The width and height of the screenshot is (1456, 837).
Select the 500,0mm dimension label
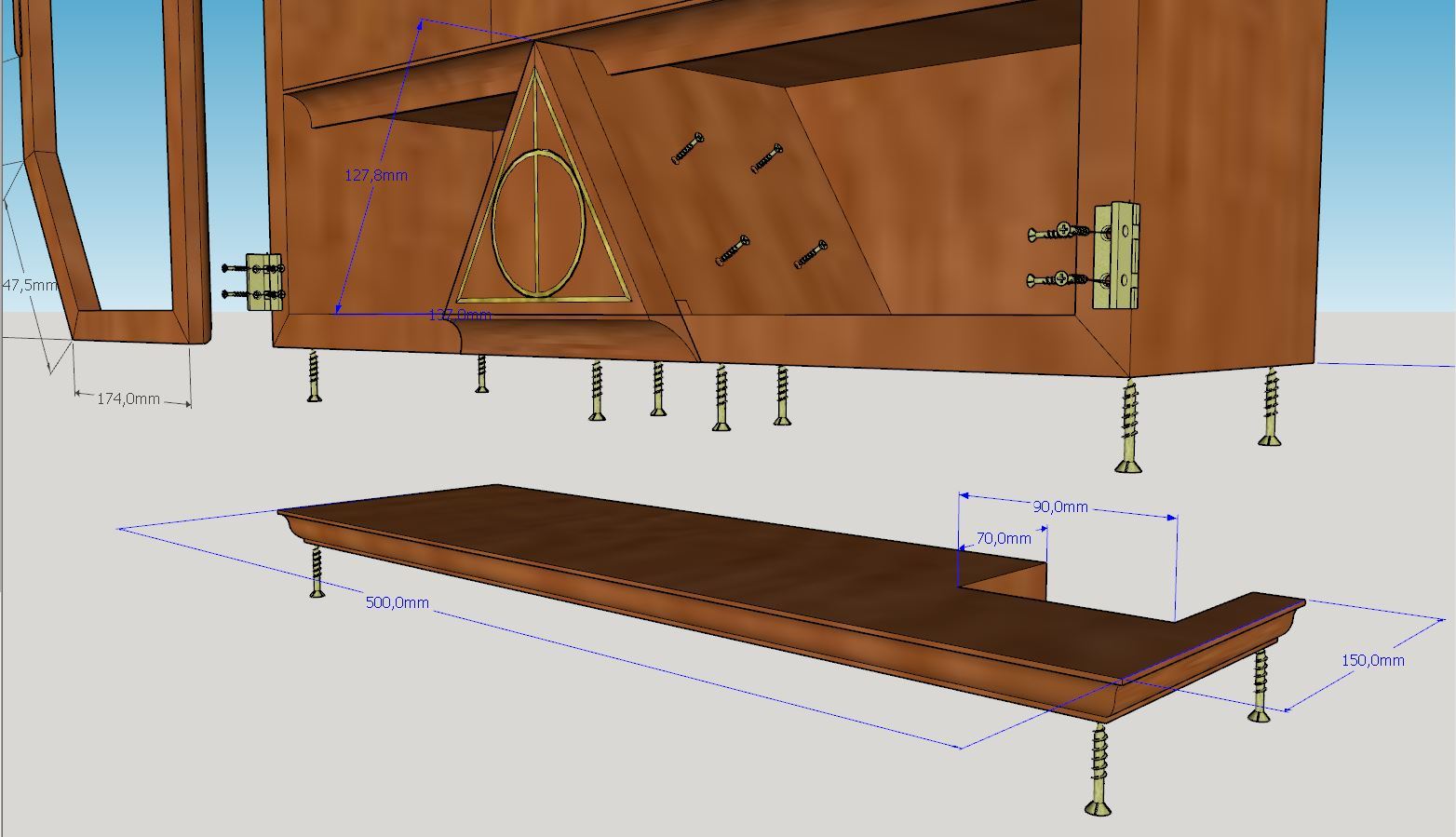[398, 602]
